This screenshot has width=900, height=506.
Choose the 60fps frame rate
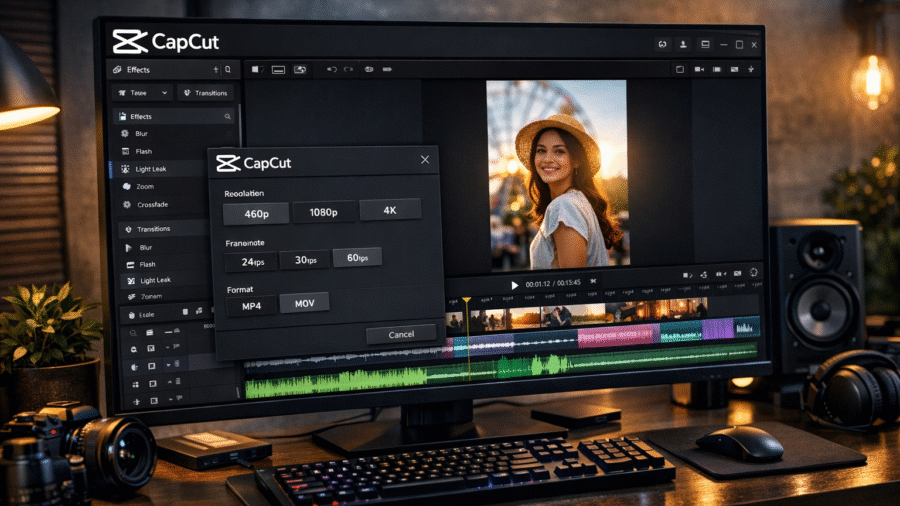click(357, 258)
